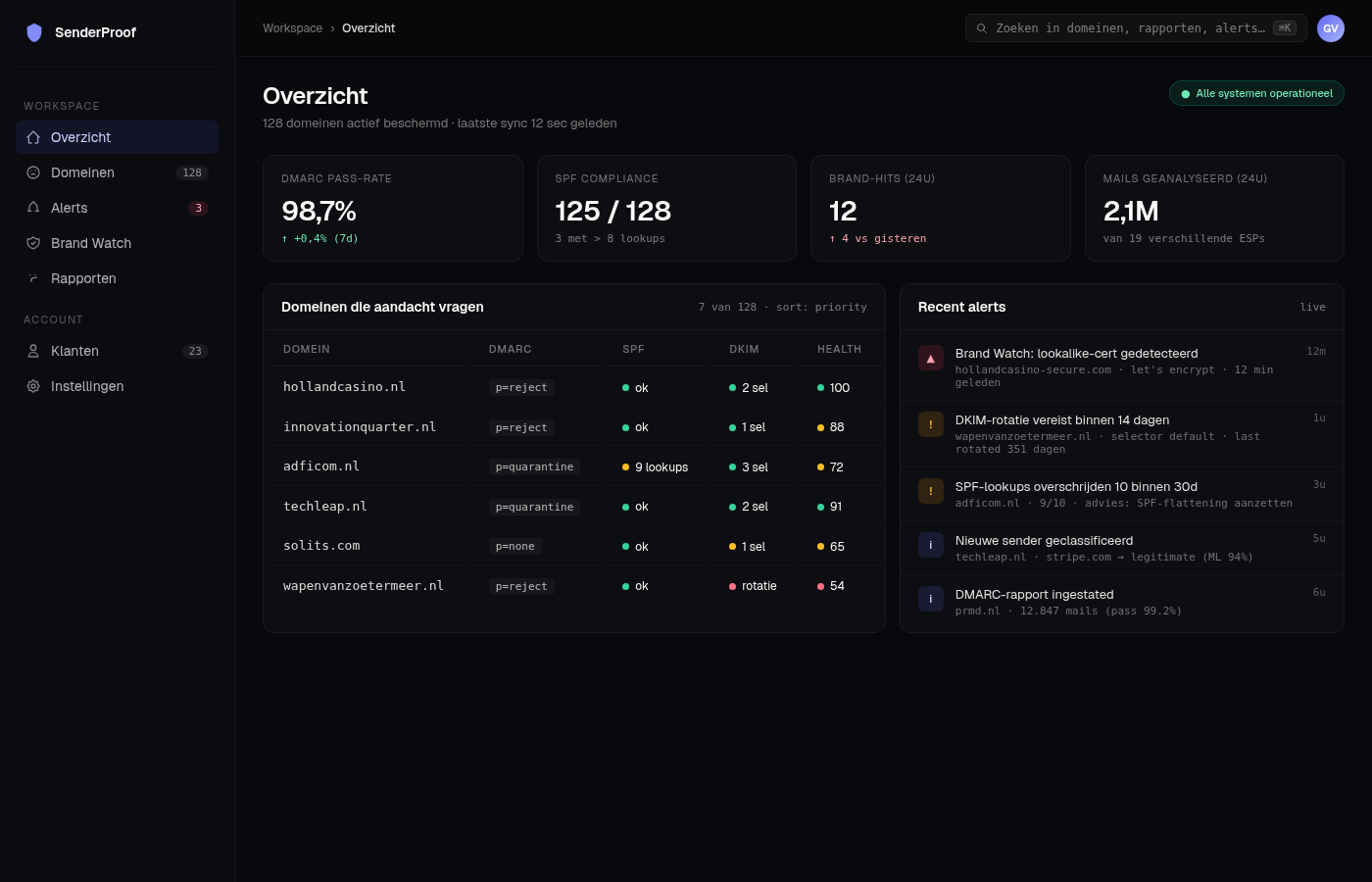Click the search magnifier icon
The height and width of the screenshot is (882, 1372).
click(981, 28)
